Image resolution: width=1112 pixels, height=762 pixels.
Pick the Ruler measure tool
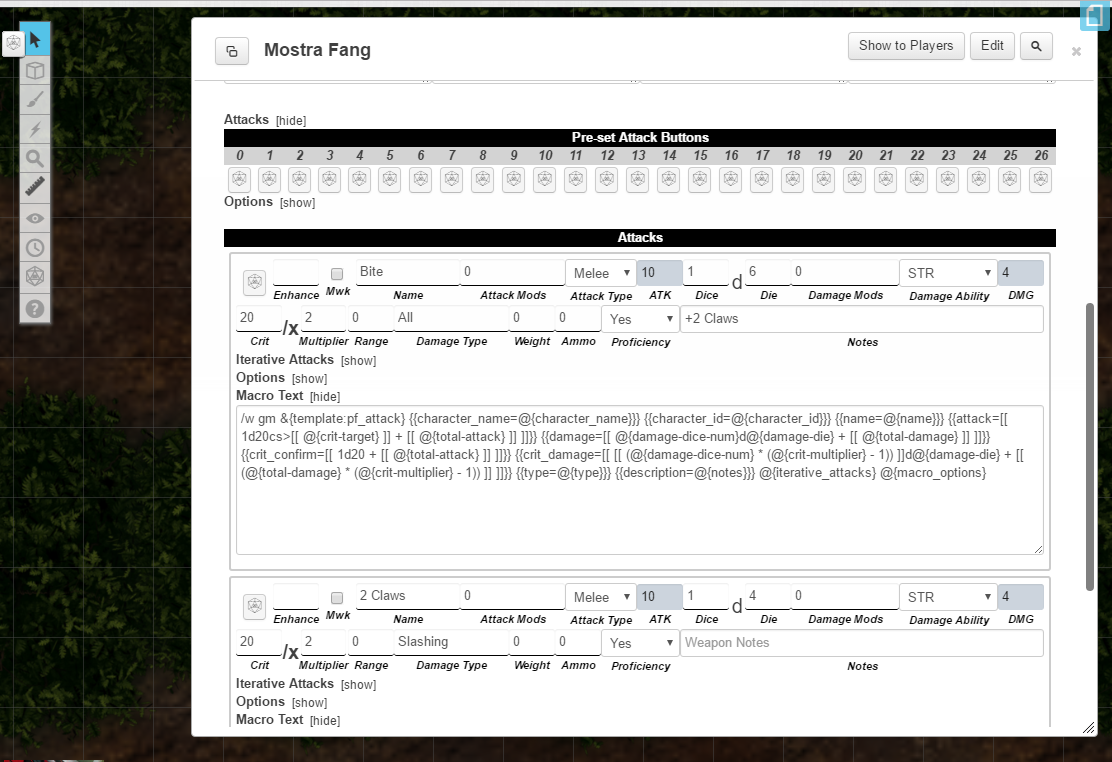click(x=35, y=187)
